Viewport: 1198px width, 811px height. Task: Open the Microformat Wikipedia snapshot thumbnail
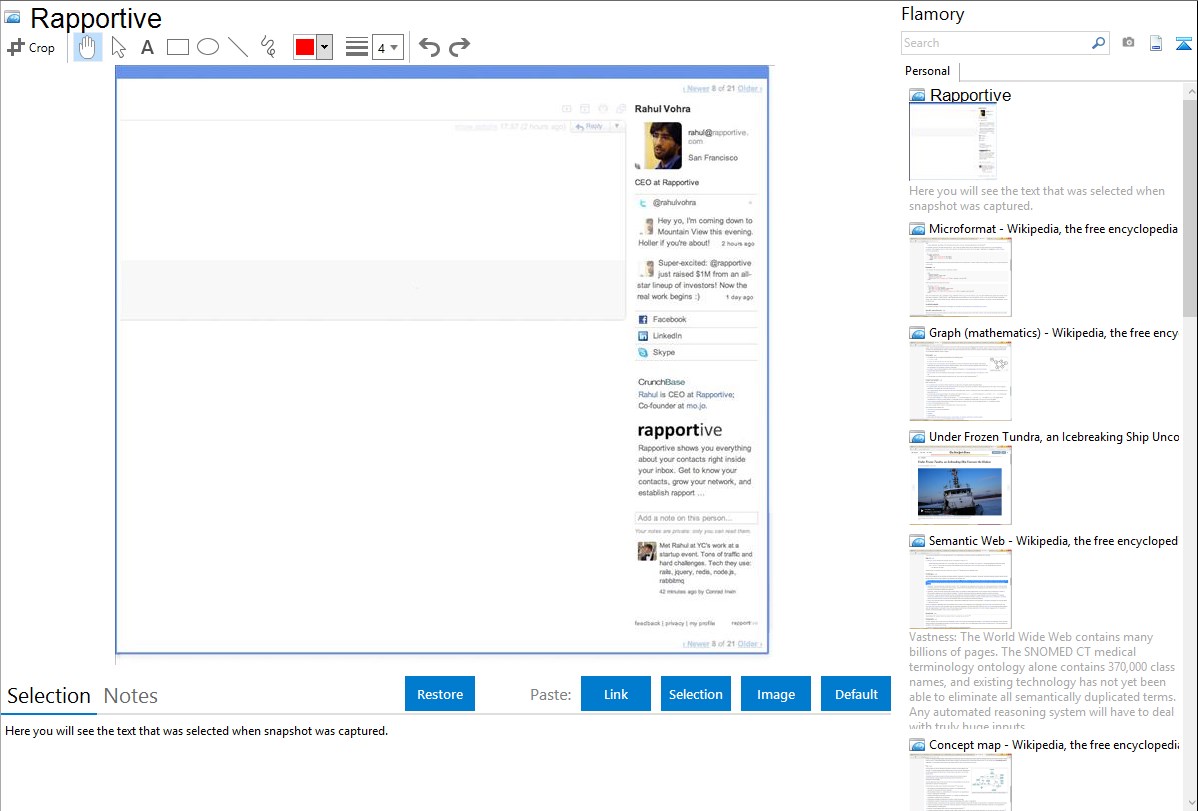960,277
